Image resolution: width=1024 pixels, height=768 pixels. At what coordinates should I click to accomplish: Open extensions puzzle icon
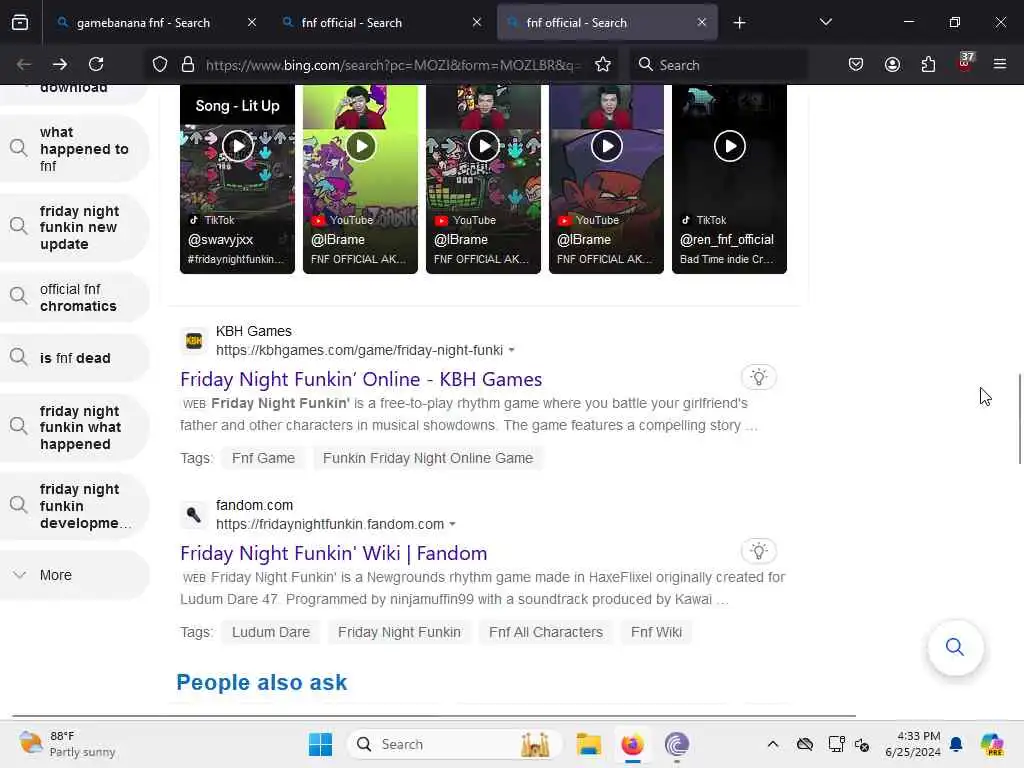coord(928,65)
